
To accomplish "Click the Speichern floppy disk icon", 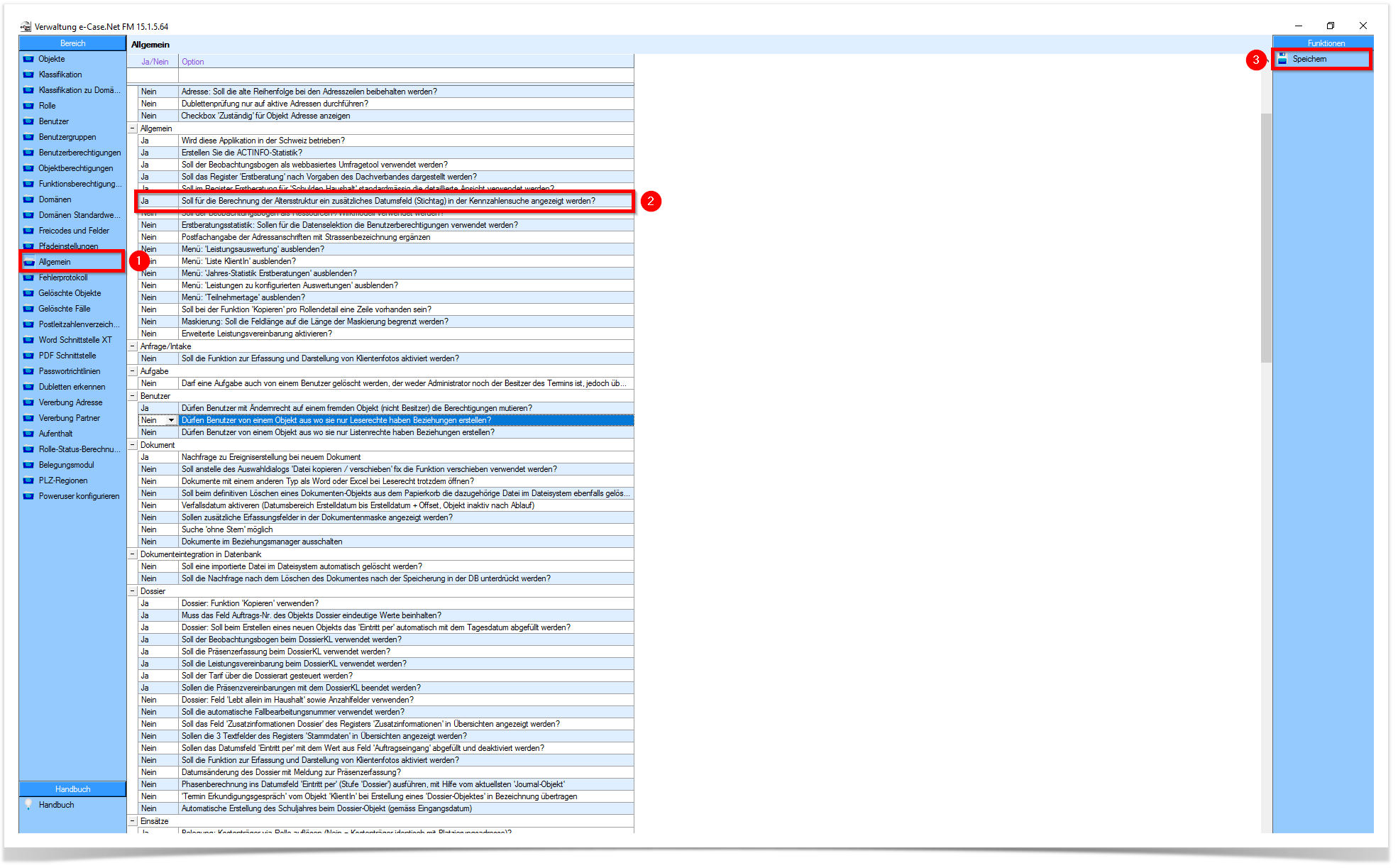I will (1282, 59).
